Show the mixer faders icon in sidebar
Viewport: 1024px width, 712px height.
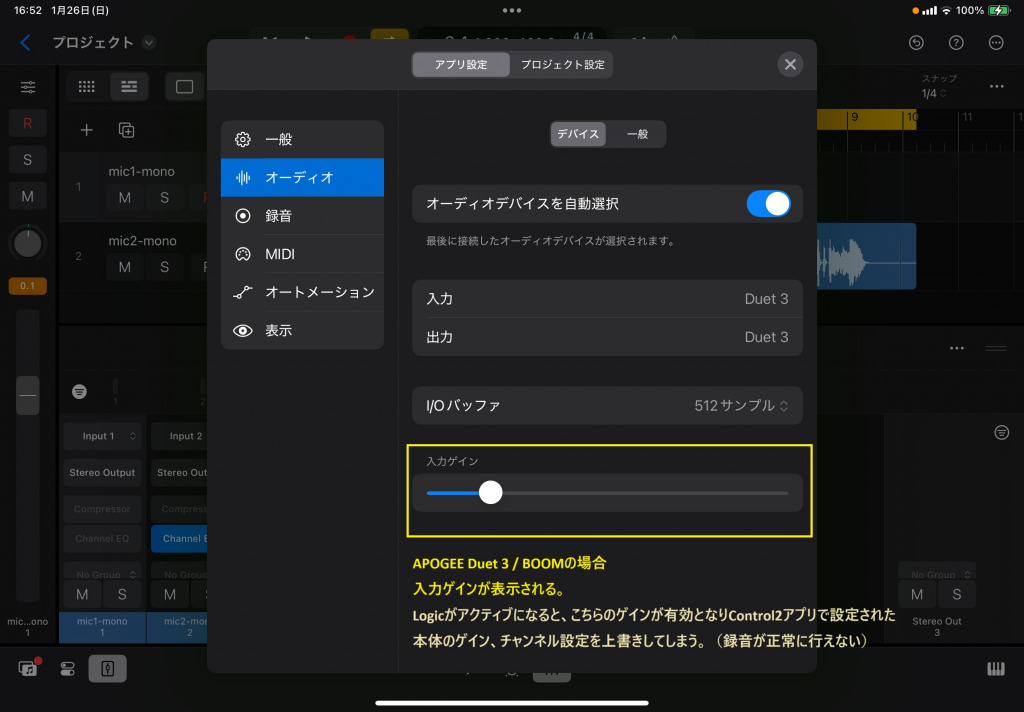tap(28, 87)
